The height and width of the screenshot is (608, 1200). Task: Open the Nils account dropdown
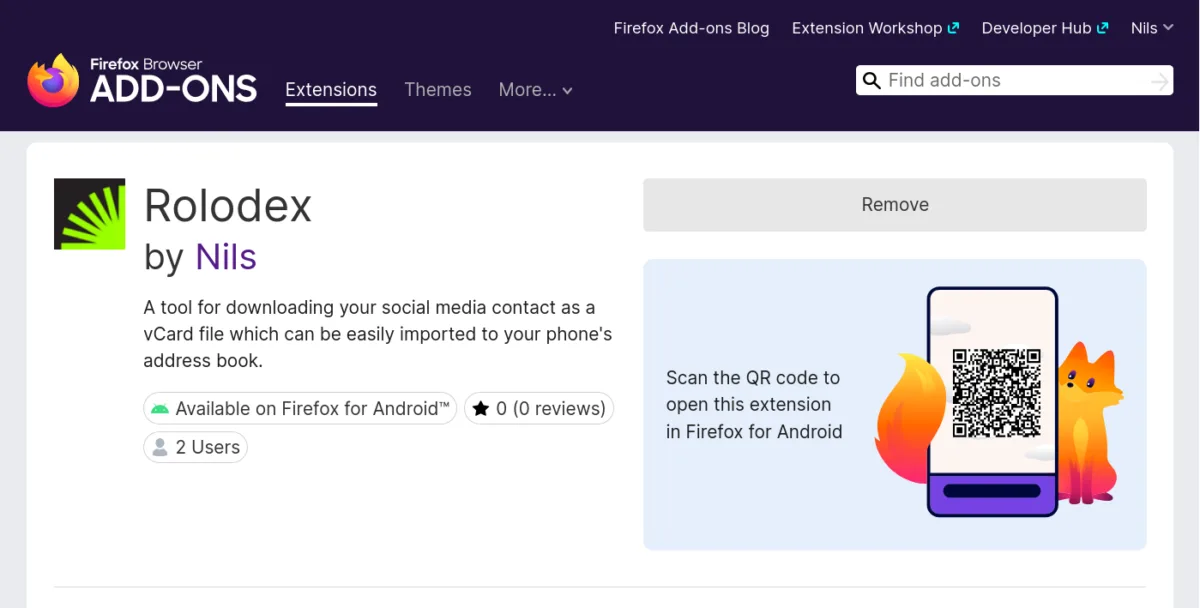tap(1152, 28)
